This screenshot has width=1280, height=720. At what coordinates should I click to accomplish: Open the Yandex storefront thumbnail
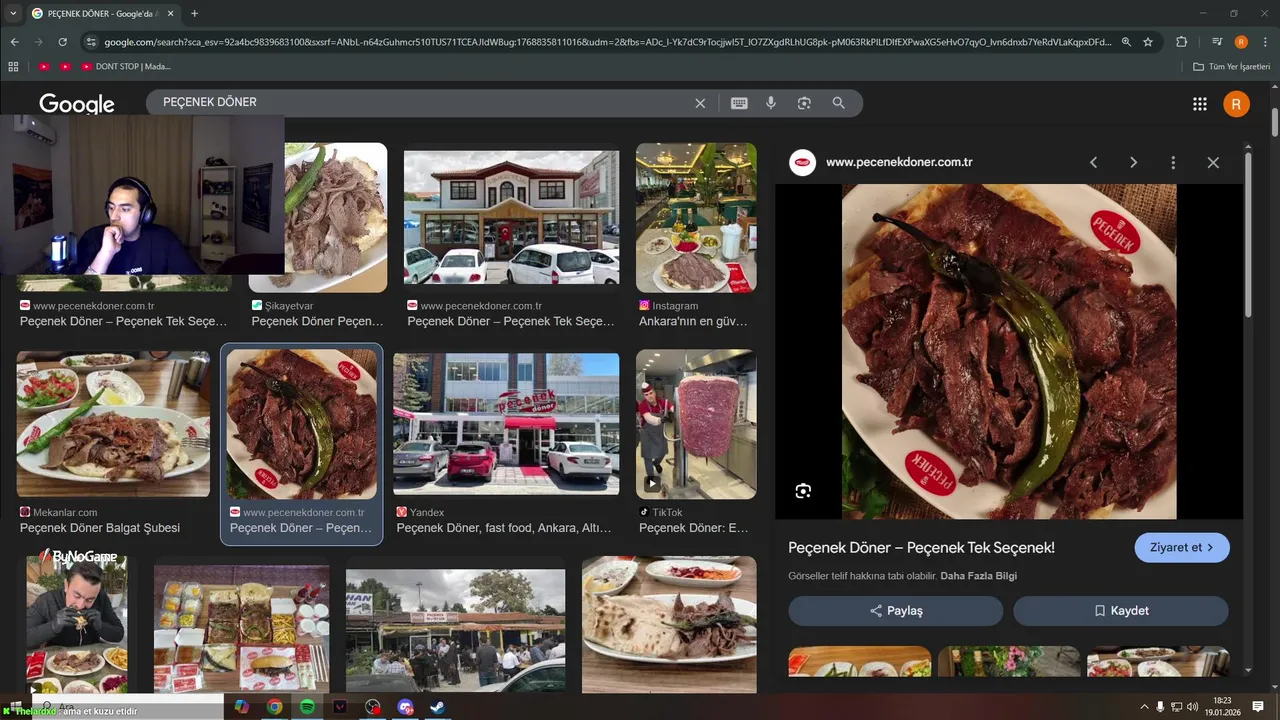pyautogui.click(x=506, y=424)
